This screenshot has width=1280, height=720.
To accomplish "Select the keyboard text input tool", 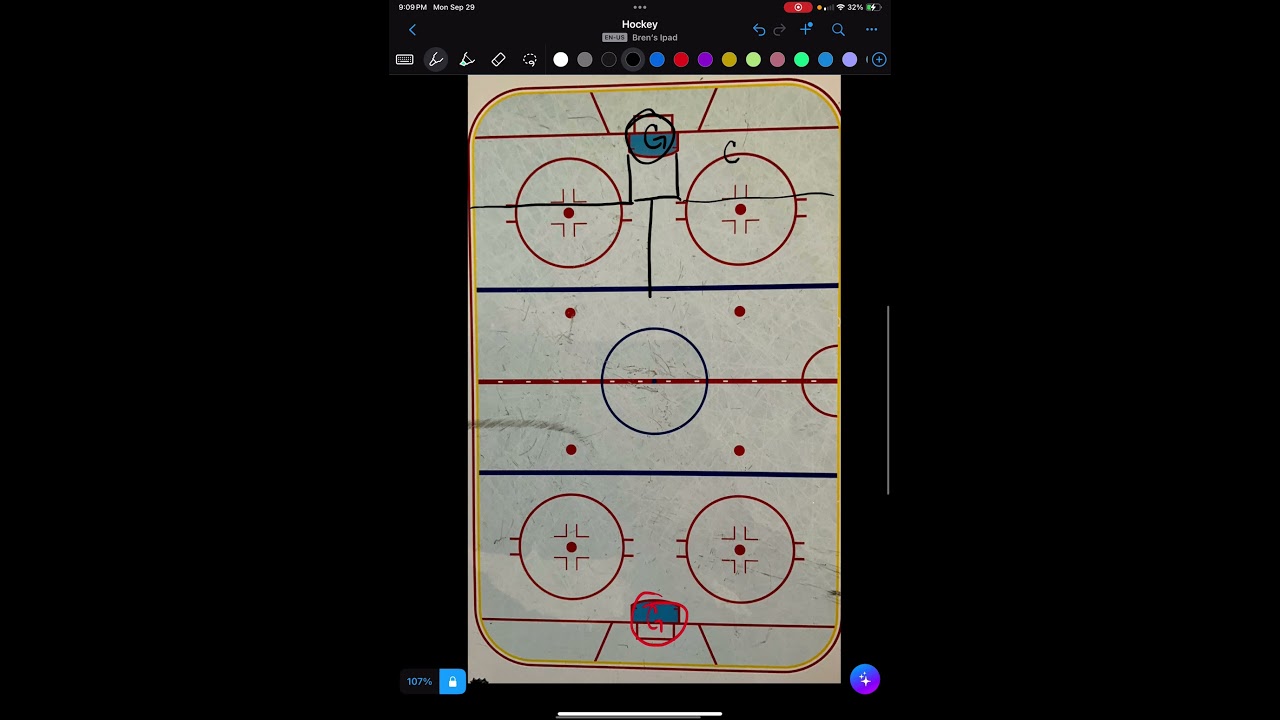I will tap(404, 60).
